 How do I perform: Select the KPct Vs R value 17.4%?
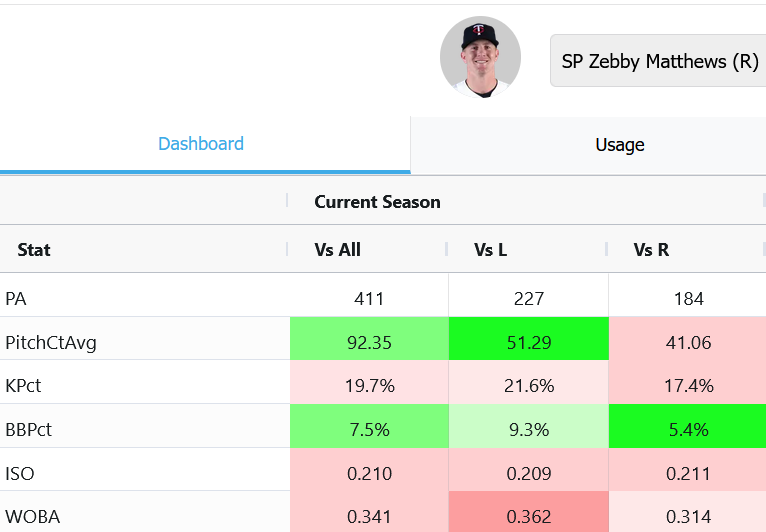click(687, 386)
